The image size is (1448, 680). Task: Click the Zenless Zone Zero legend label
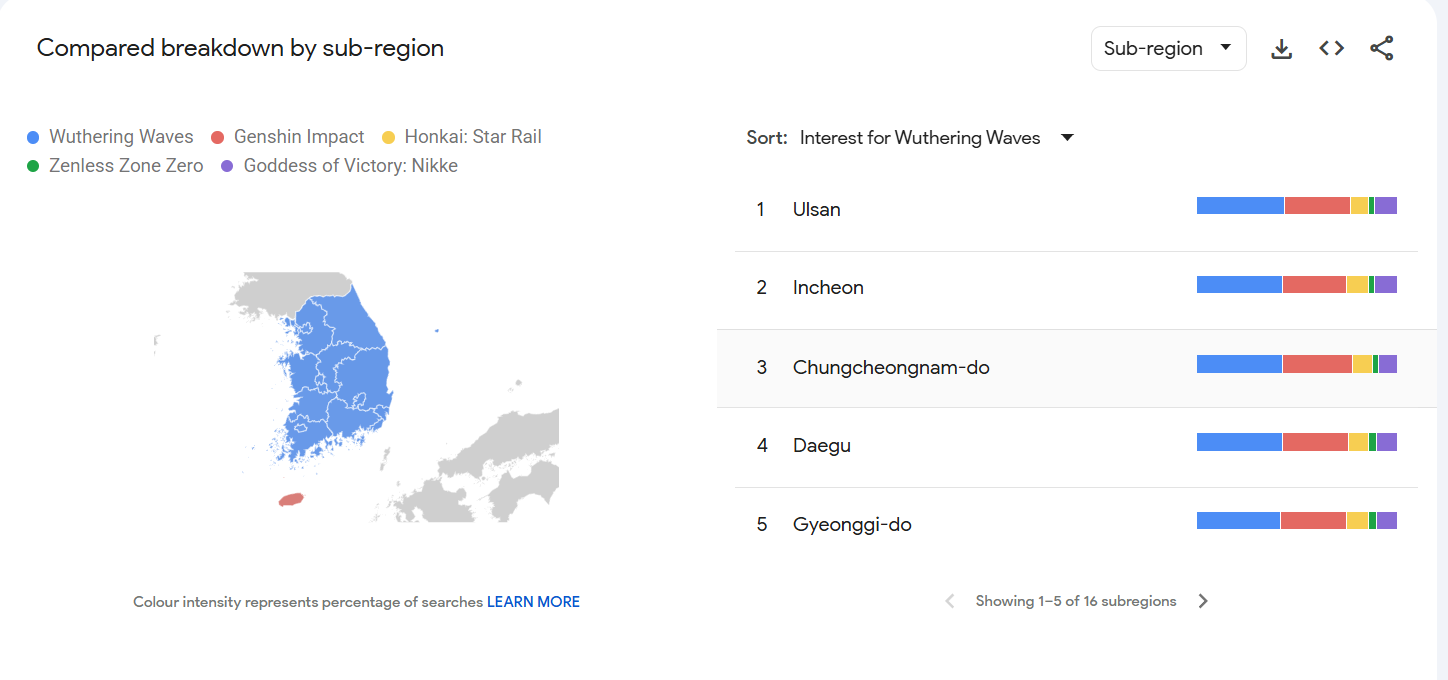point(126,166)
